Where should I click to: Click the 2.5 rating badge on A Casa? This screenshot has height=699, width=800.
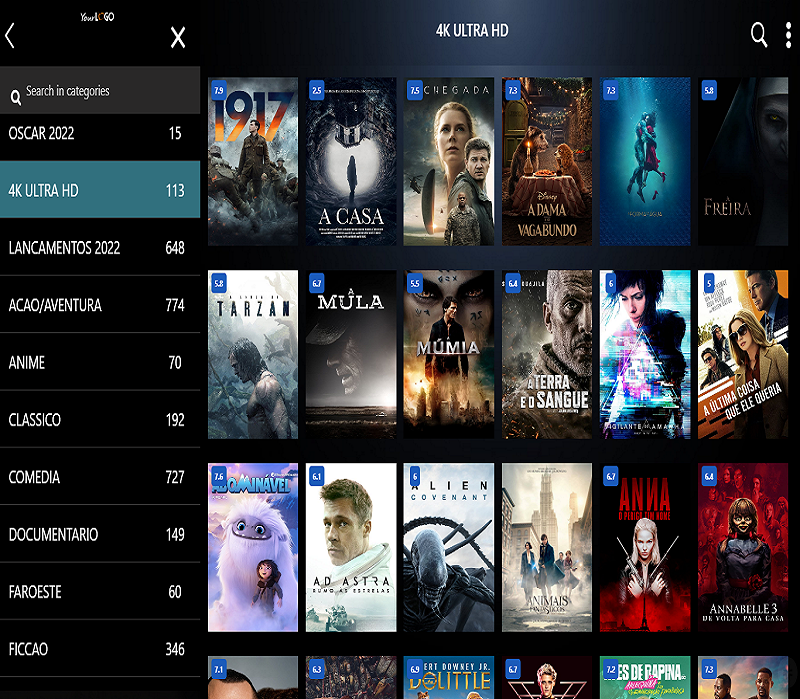point(317,90)
